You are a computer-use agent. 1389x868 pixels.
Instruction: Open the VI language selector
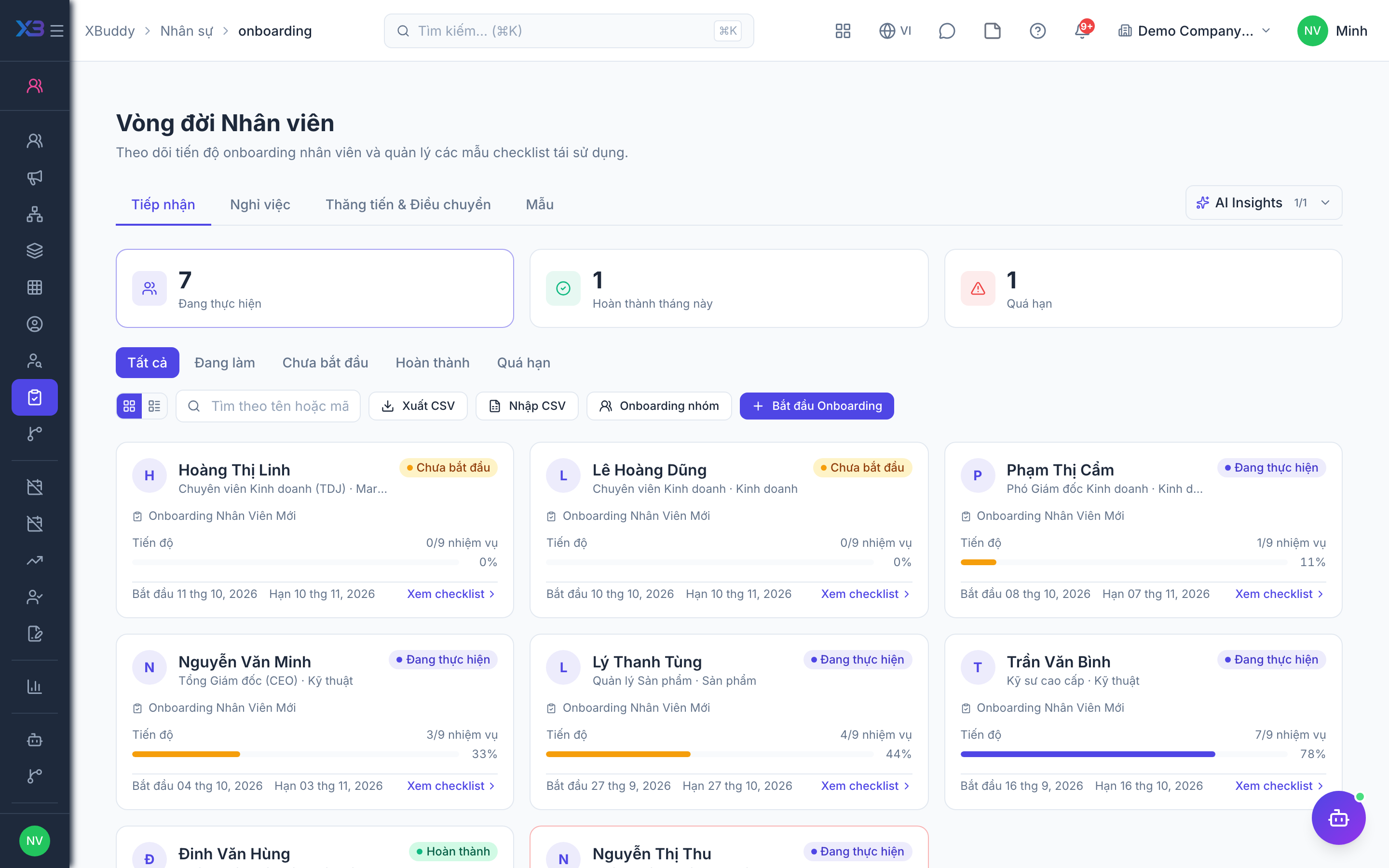(896, 31)
